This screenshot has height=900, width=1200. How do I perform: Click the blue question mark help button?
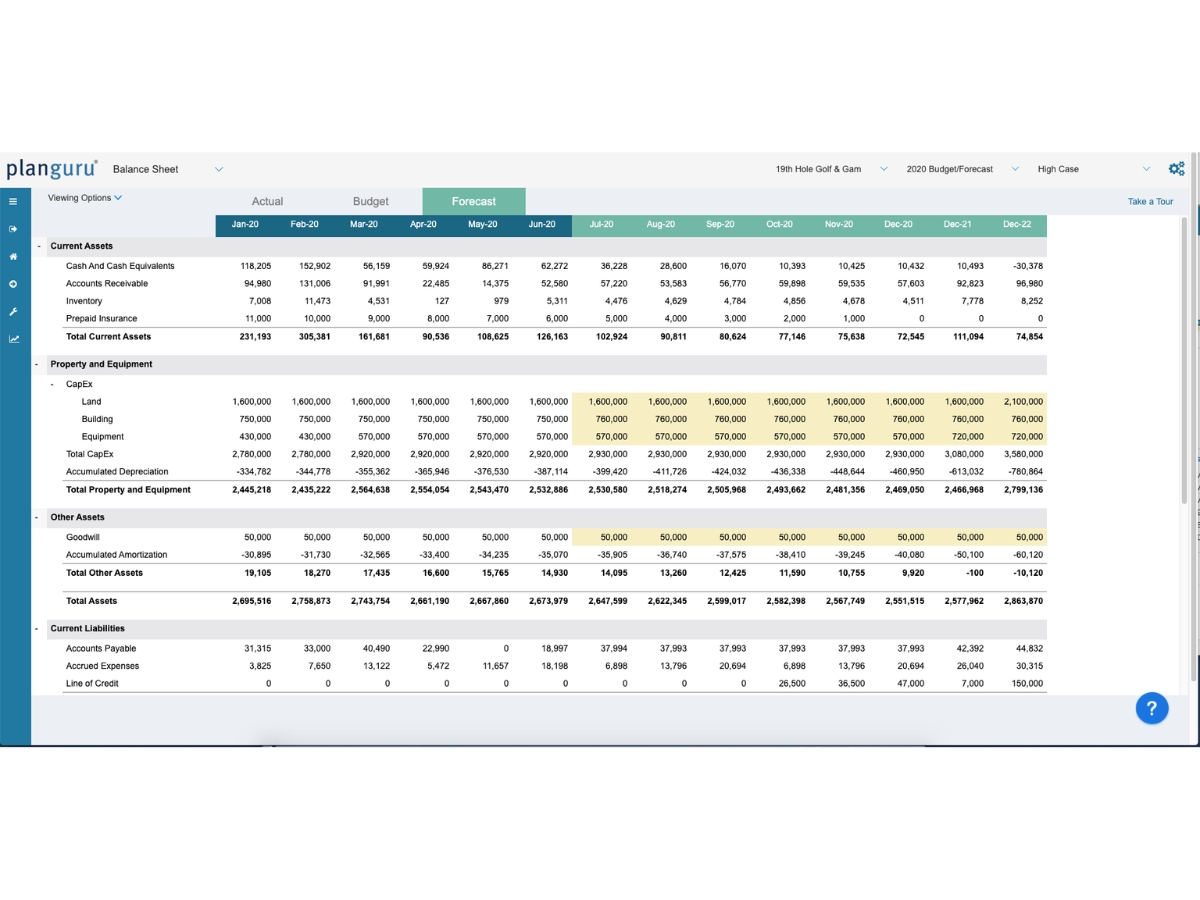pos(1152,709)
